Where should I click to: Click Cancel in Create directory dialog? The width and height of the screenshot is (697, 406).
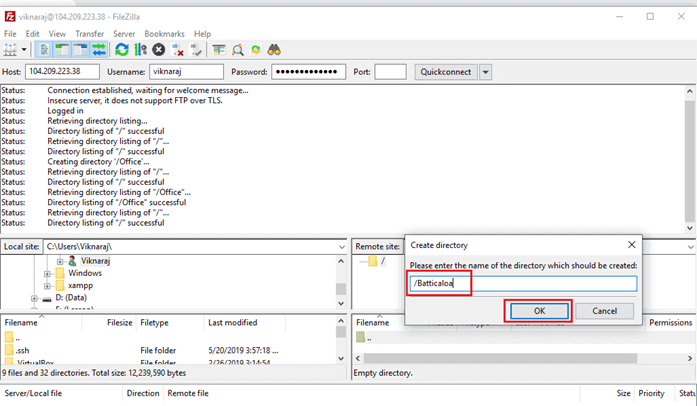(605, 311)
